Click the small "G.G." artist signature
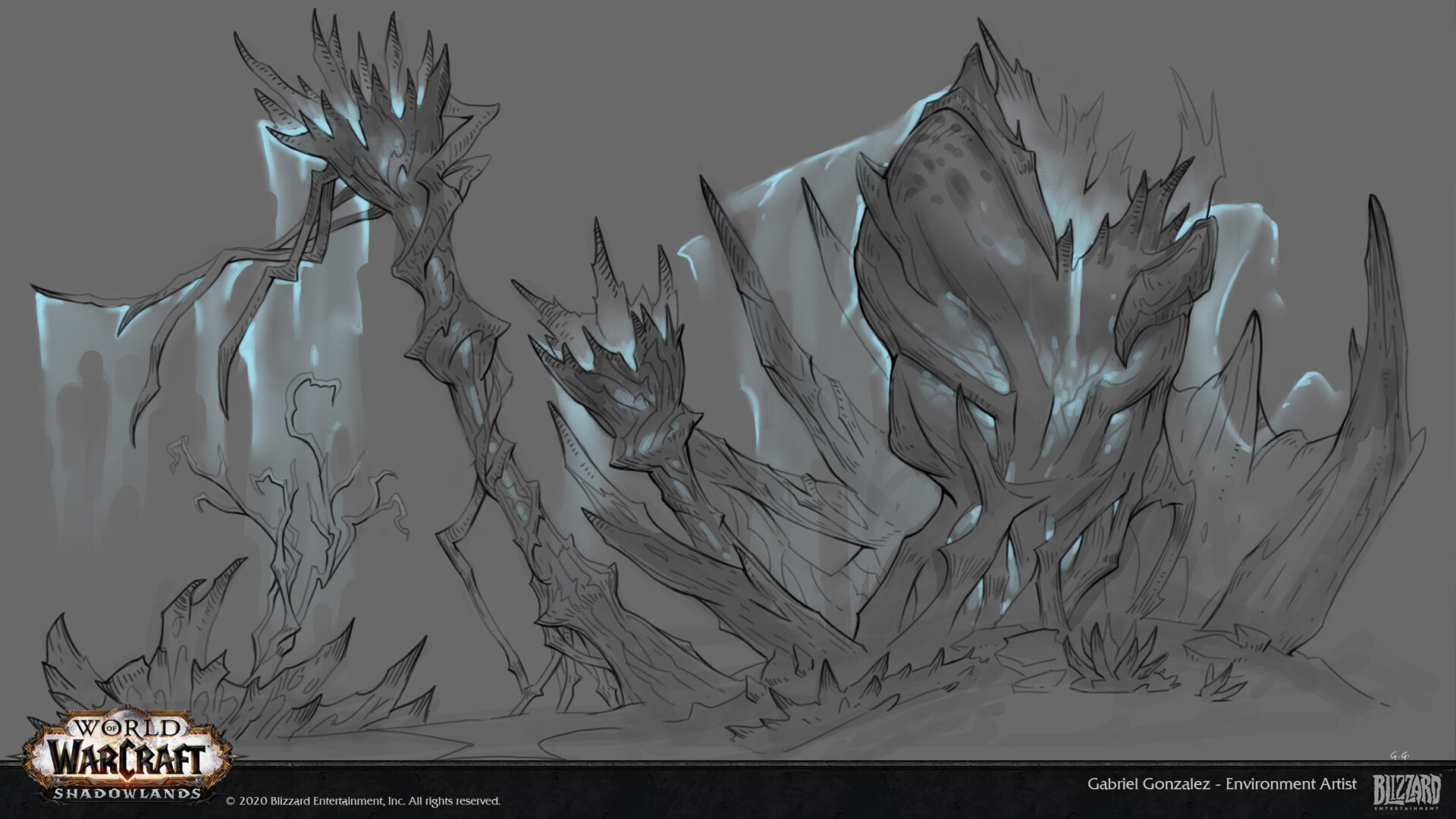Screen dimensions: 1456x819 [x=1400, y=755]
